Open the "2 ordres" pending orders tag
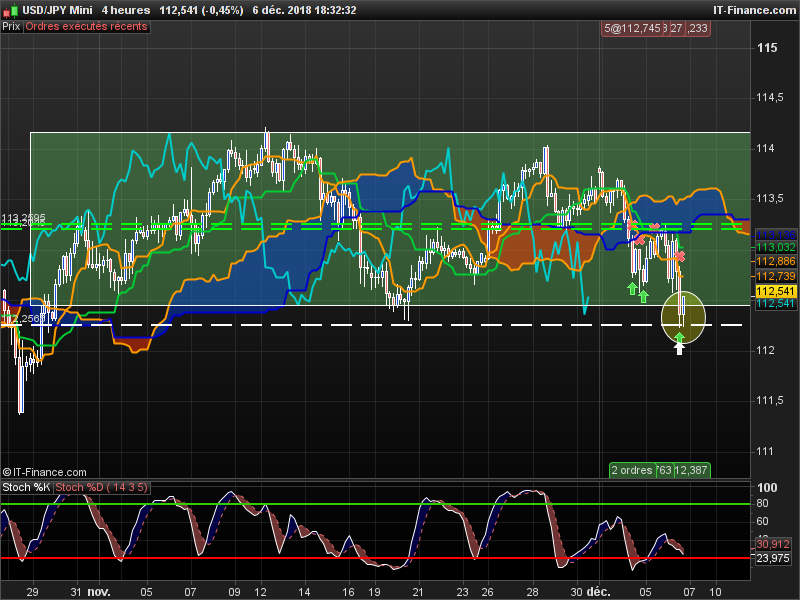The height and width of the screenshot is (600, 800). pyautogui.click(x=632, y=470)
